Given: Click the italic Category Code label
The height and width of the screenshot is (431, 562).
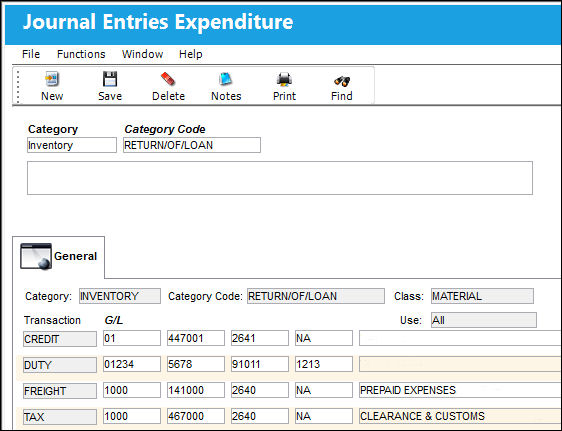Looking at the screenshot, I should [x=165, y=129].
